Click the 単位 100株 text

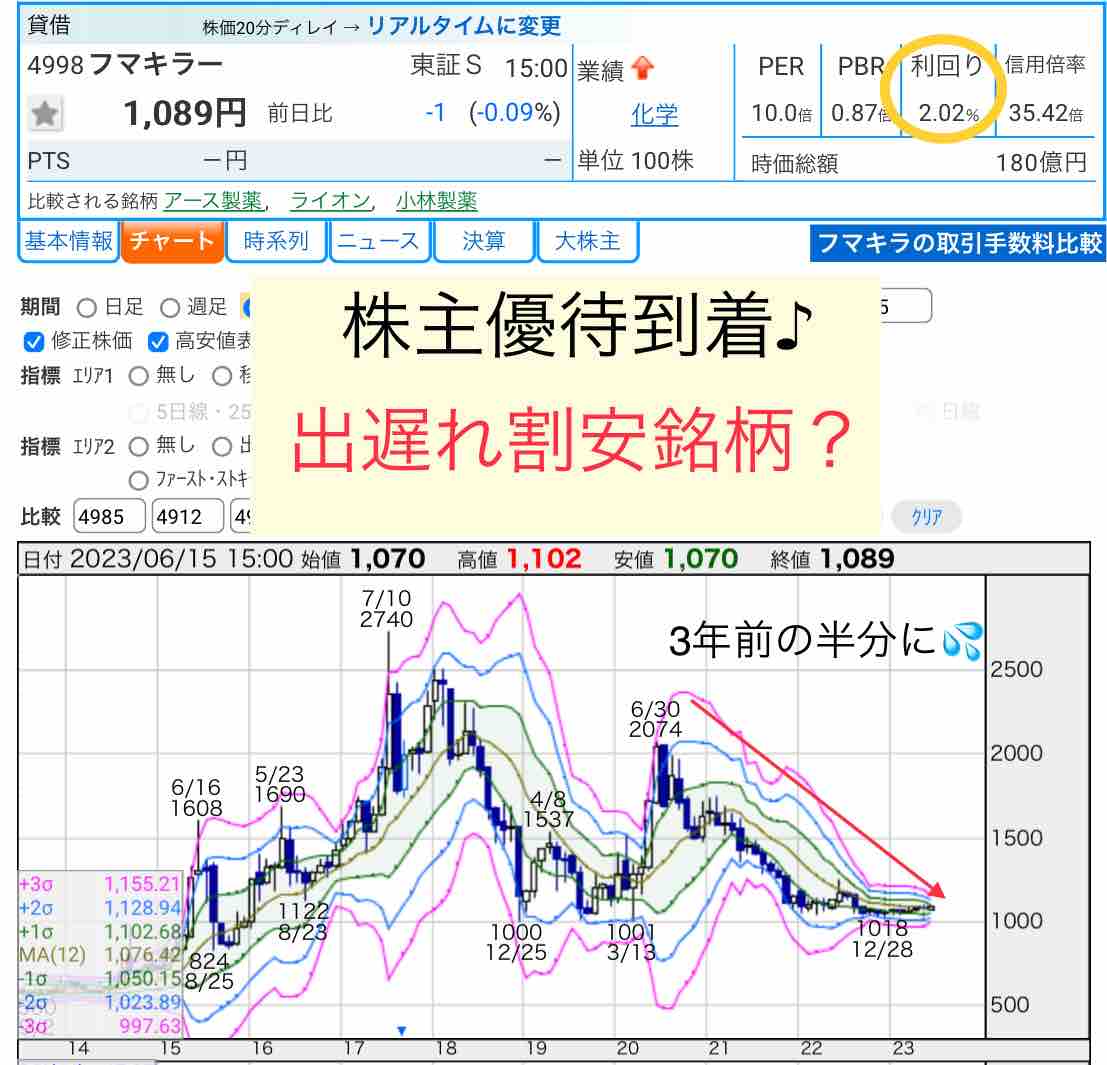635,161
